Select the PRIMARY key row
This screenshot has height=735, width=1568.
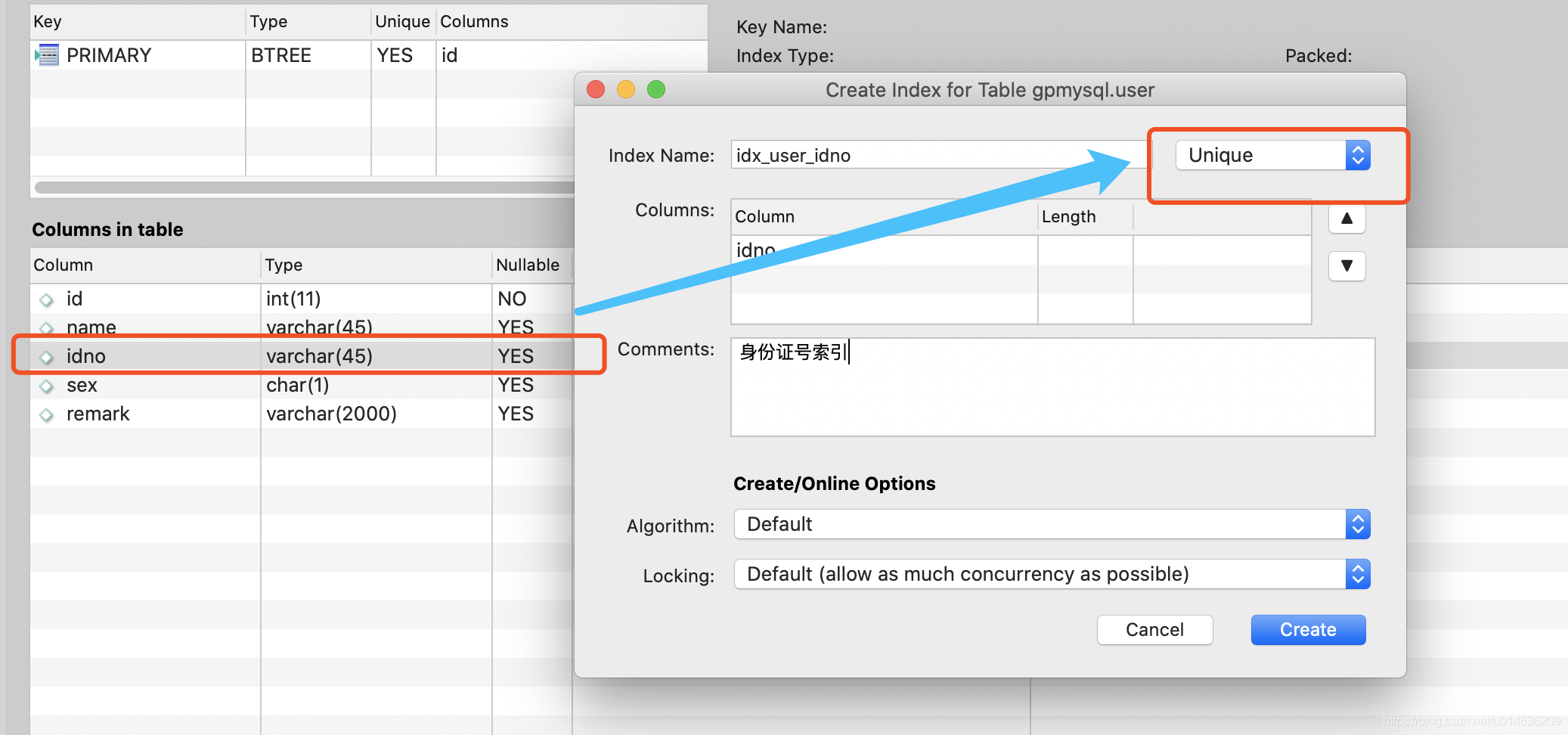coord(369,55)
